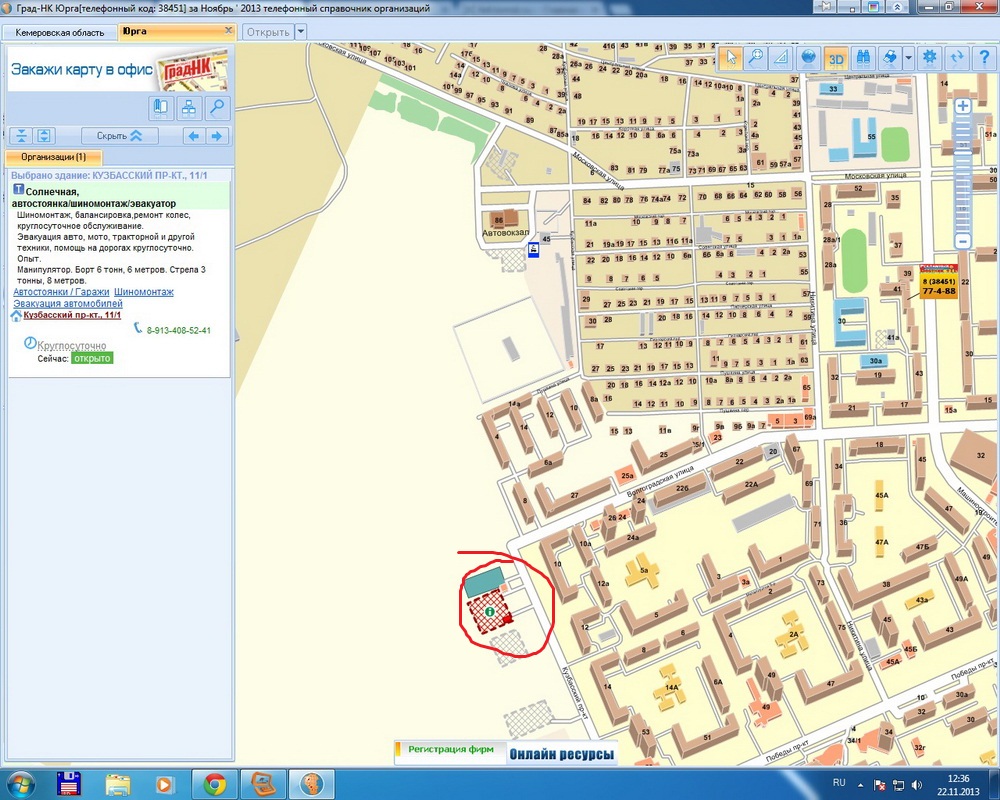Open the dropdown arrow beside Открыть
The image size is (1000, 800).
(x=301, y=32)
